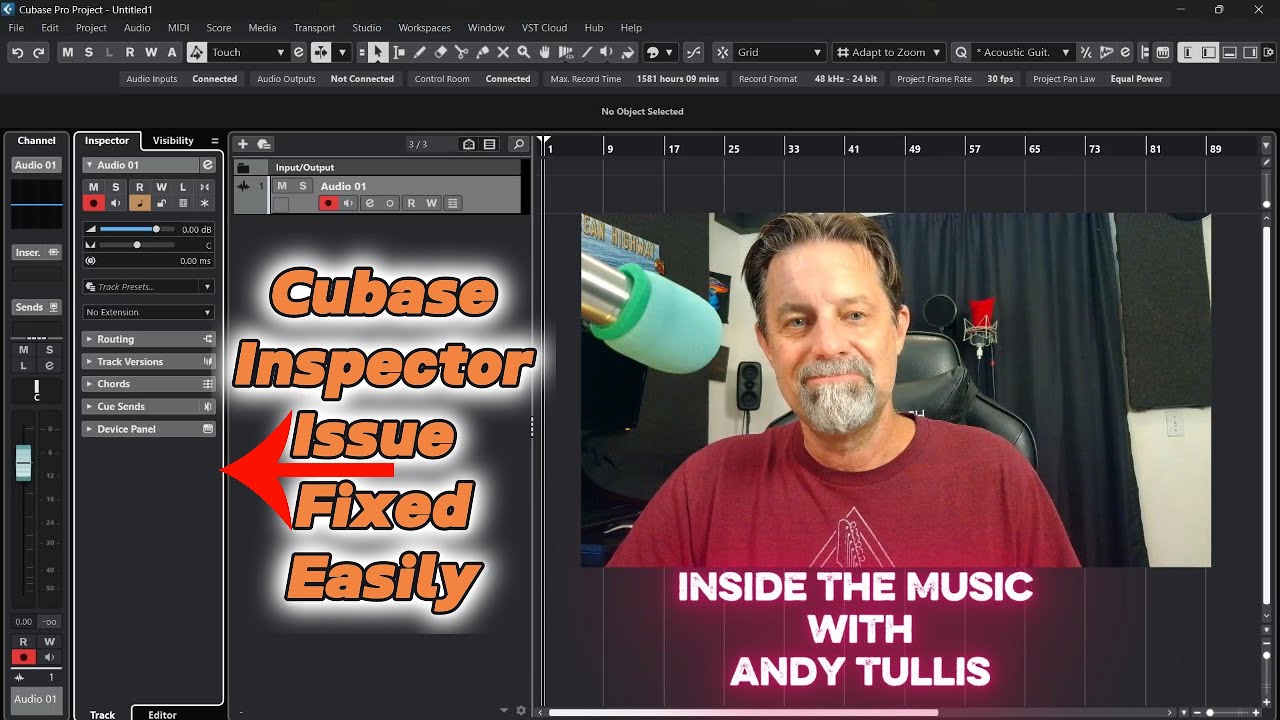Select the Object Selection arrow tool
Viewport: 1280px width, 720px height.
378,52
